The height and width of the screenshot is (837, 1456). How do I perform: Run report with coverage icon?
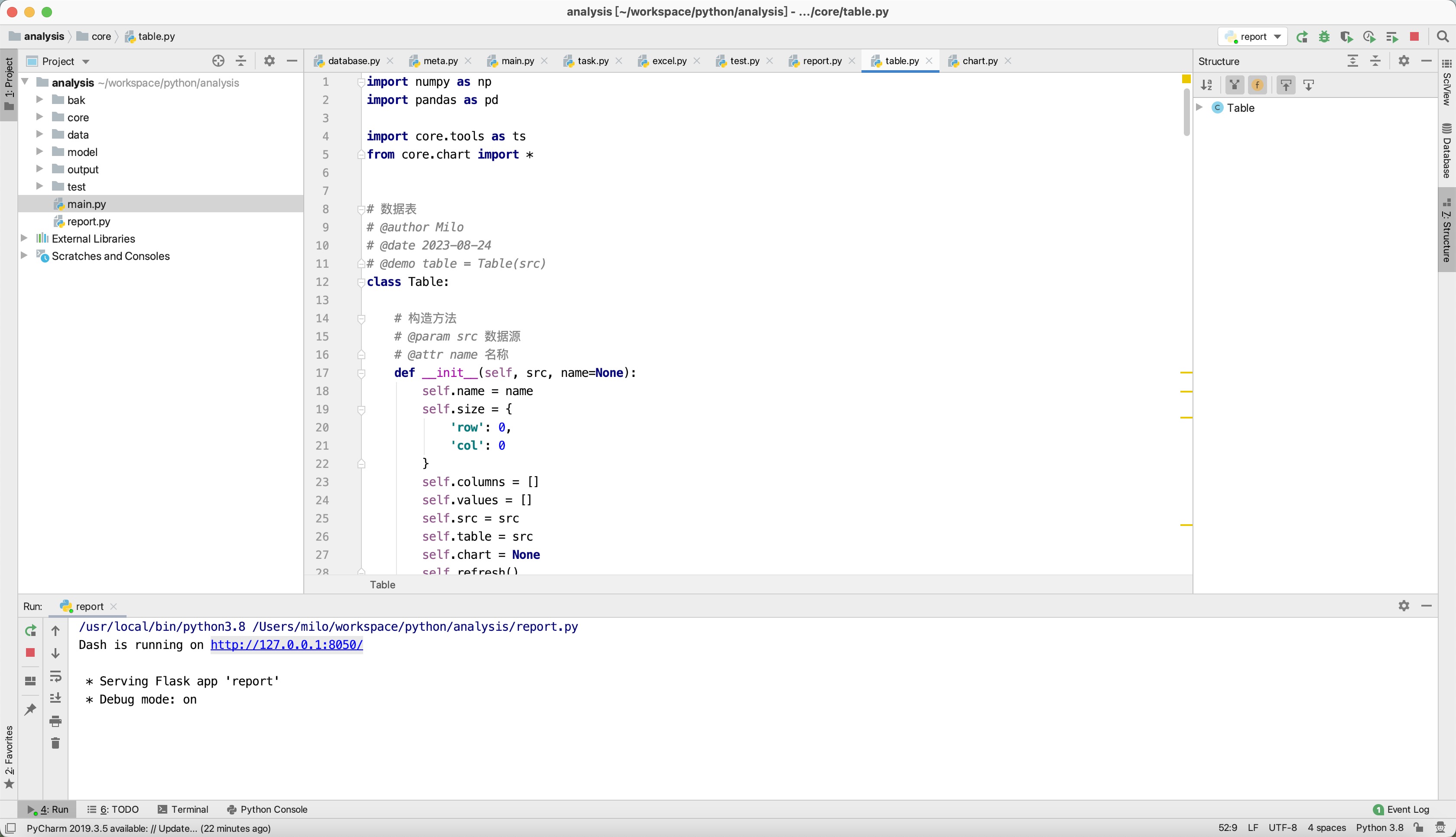(x=1347, y=37)
